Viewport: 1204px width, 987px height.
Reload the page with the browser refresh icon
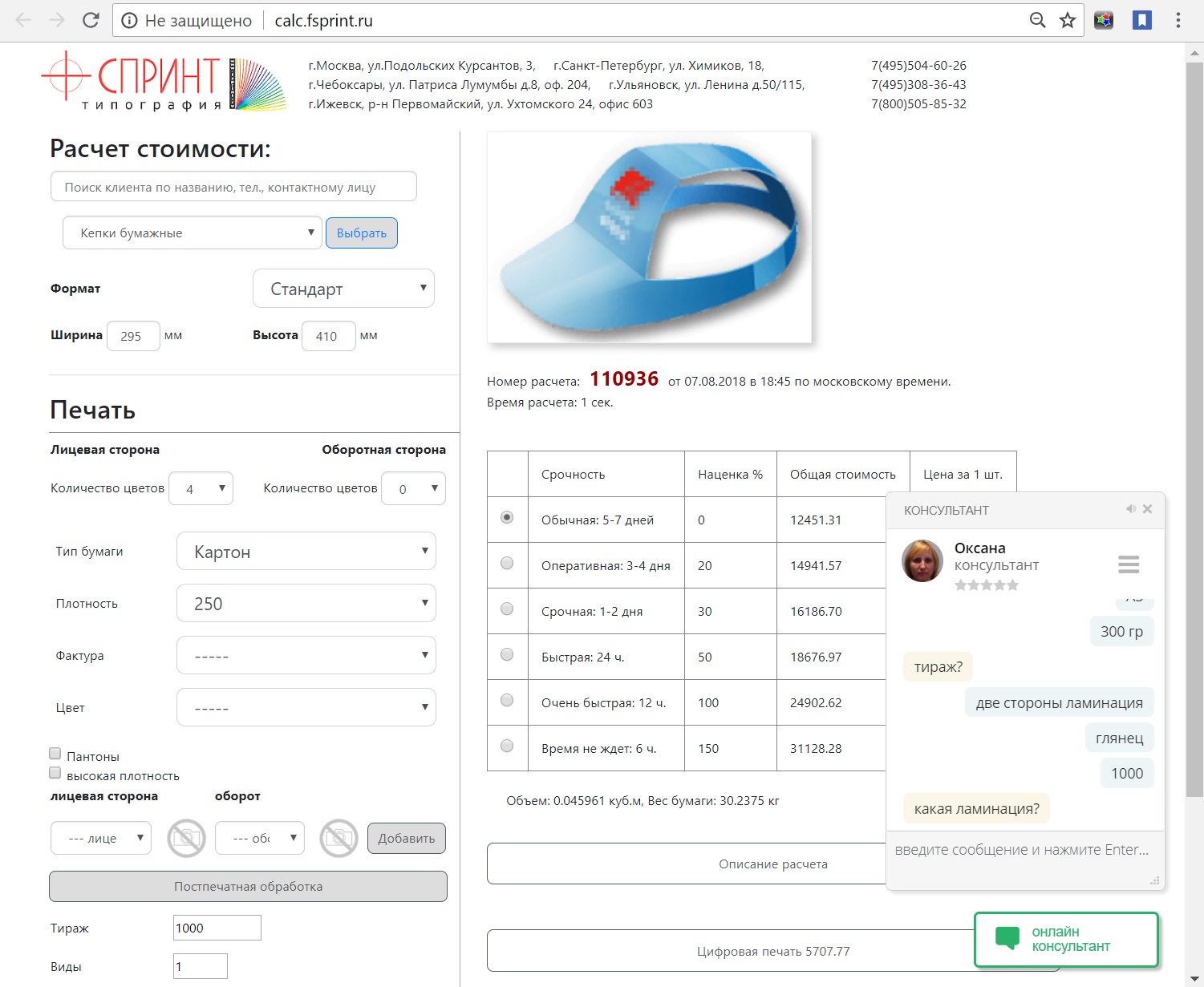click(91, 20)
